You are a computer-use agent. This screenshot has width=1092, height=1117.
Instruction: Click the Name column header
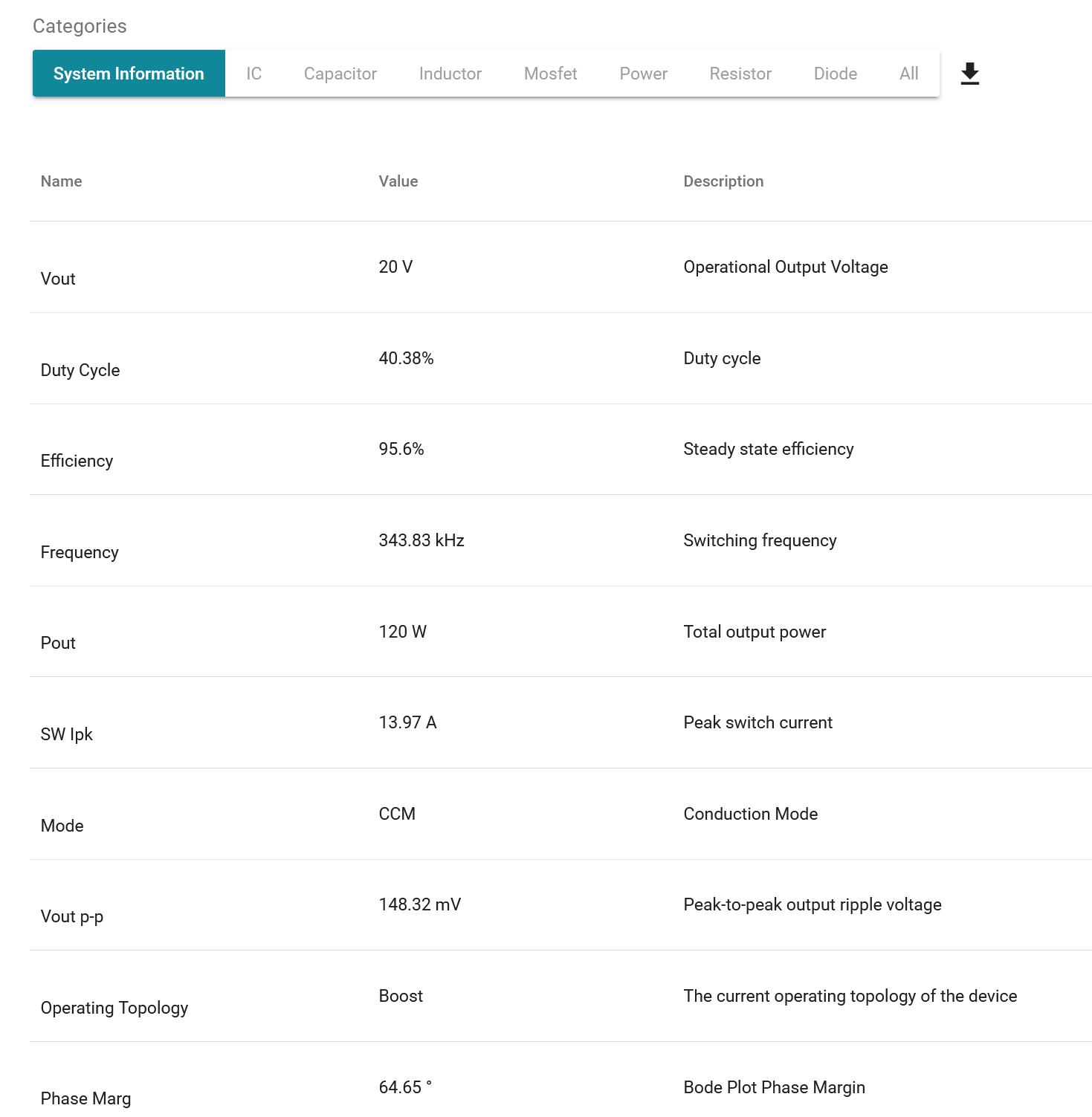(x=61, y=181)
